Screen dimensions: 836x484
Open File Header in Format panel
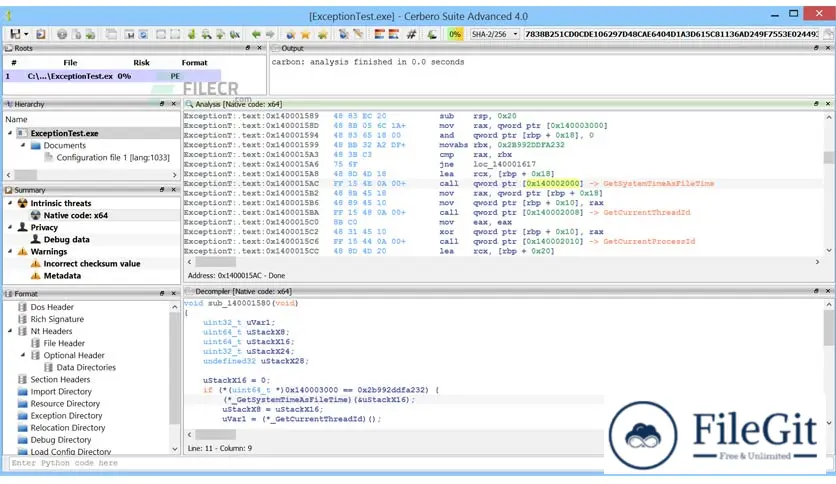tap(64, 343)
